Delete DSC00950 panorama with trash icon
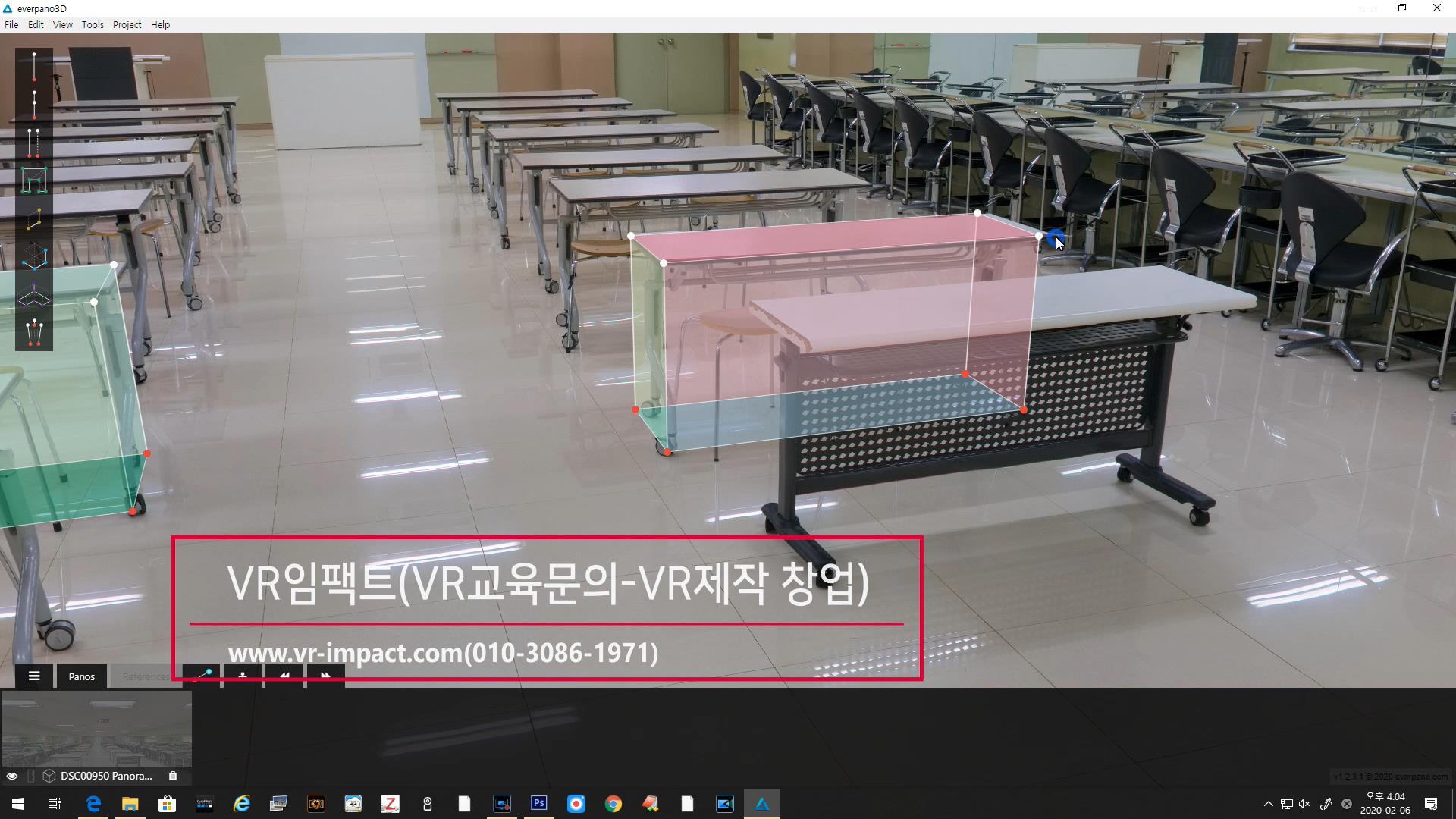The image size is (1456, 819). coord(173,776)
